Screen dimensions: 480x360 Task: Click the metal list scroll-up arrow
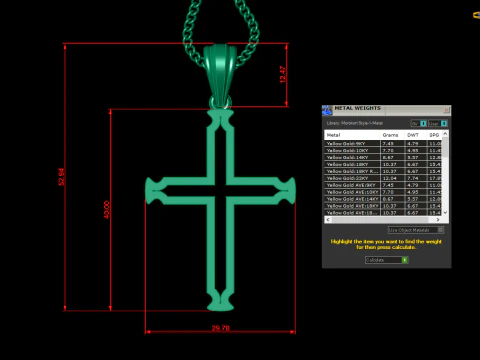[x=445, y=134]
